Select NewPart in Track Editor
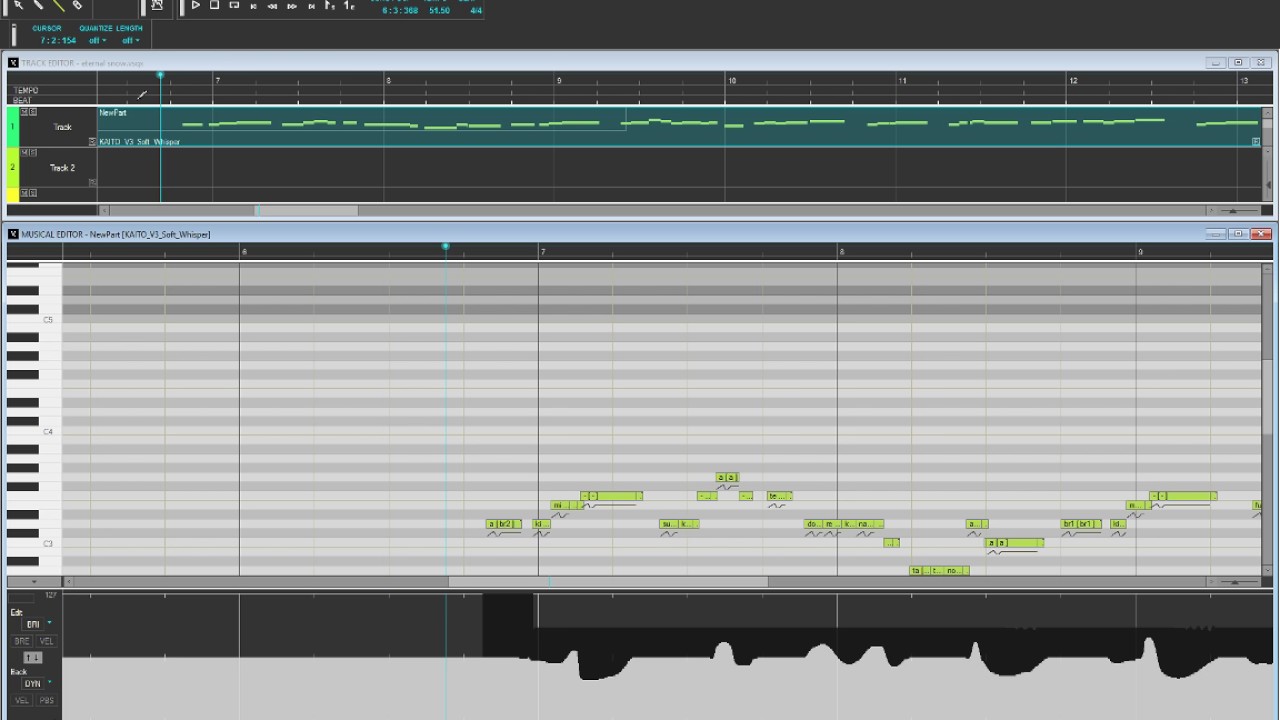1280x720 pixels. pos(113,113)
